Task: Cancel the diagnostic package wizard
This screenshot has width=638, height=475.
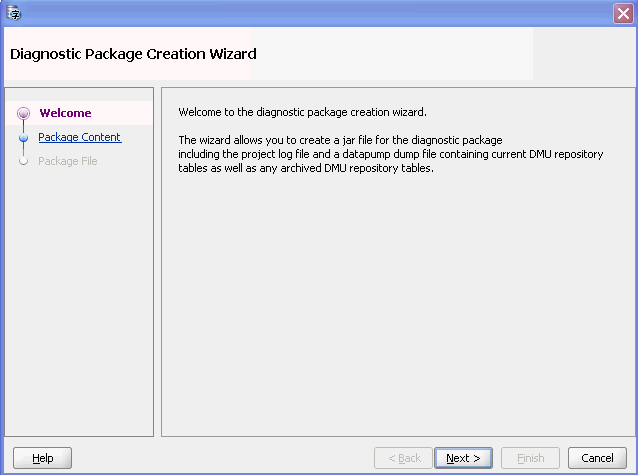Action: (597, 458)
